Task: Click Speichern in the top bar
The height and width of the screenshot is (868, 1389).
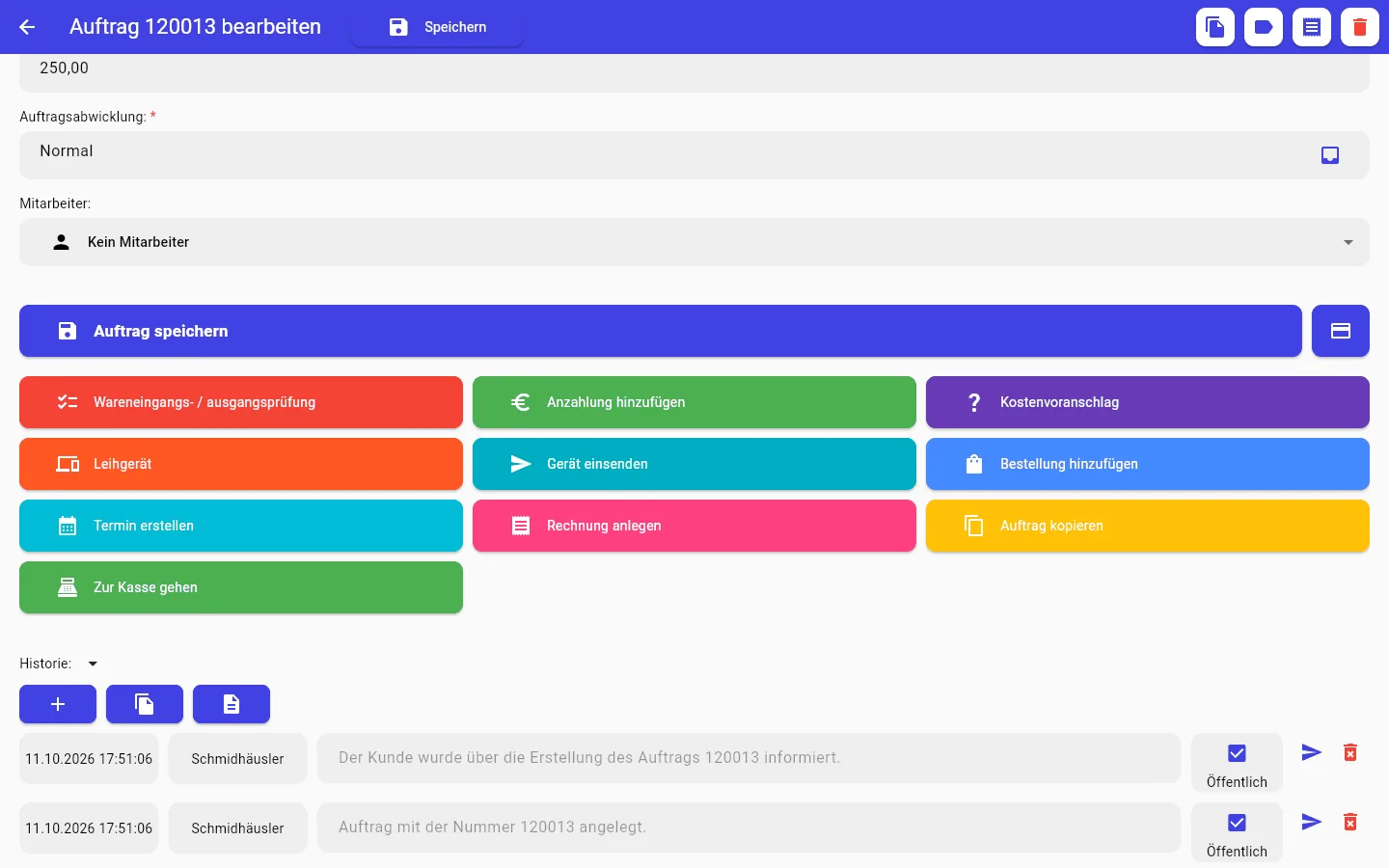Action: point(437,27)
